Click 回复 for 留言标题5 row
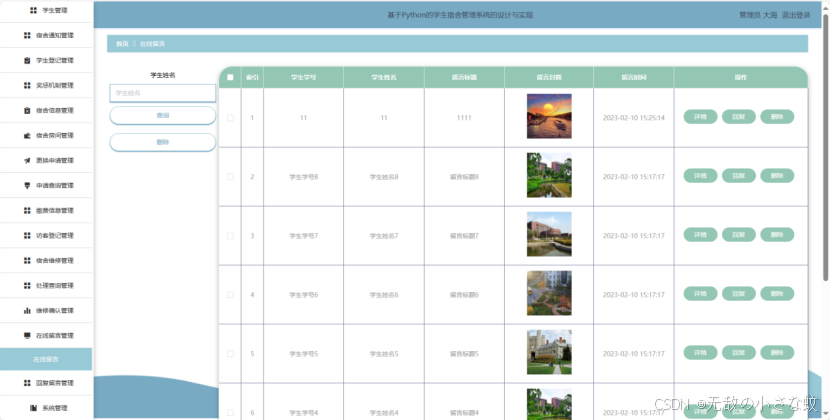Screen dimensions: 830x420 tap(738, 352)
